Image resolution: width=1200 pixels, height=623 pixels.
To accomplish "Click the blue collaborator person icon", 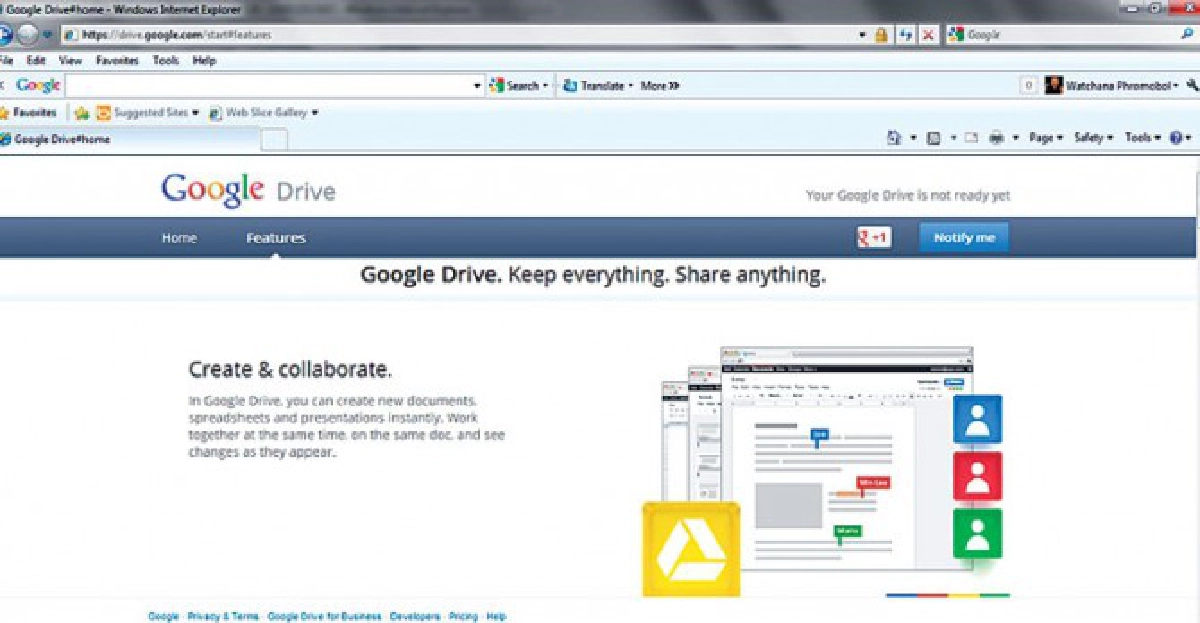I will click(x=977, y=418).
